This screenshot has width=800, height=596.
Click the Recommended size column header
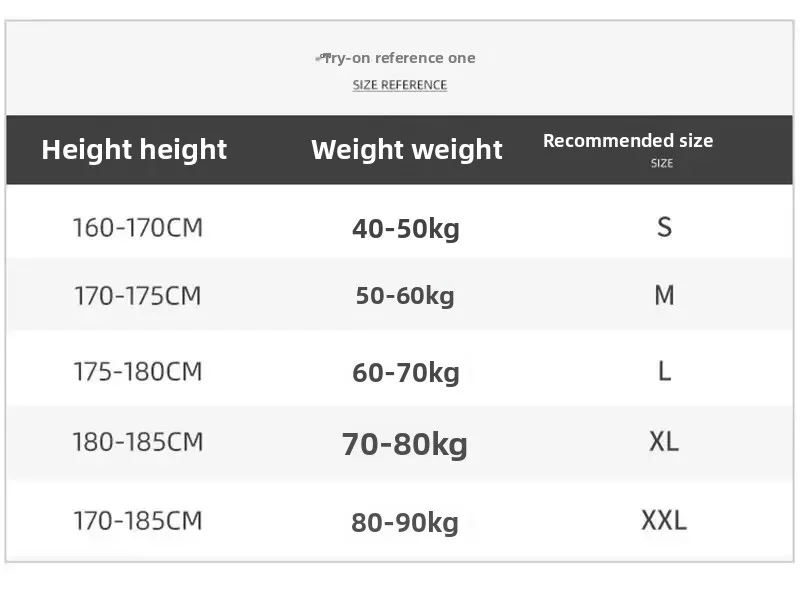point(628,141)
